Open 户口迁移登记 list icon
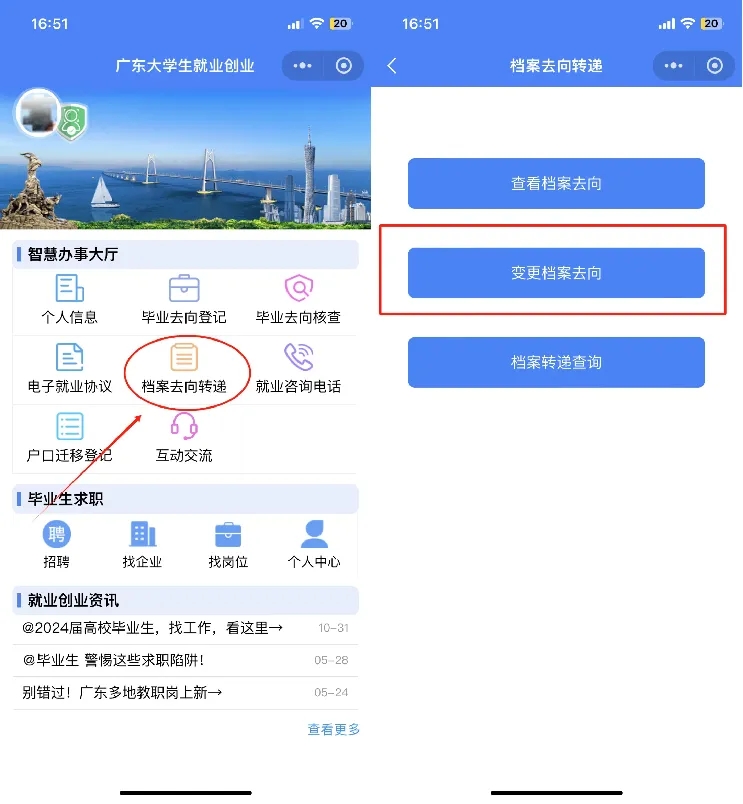 click(x=69, y=426)
